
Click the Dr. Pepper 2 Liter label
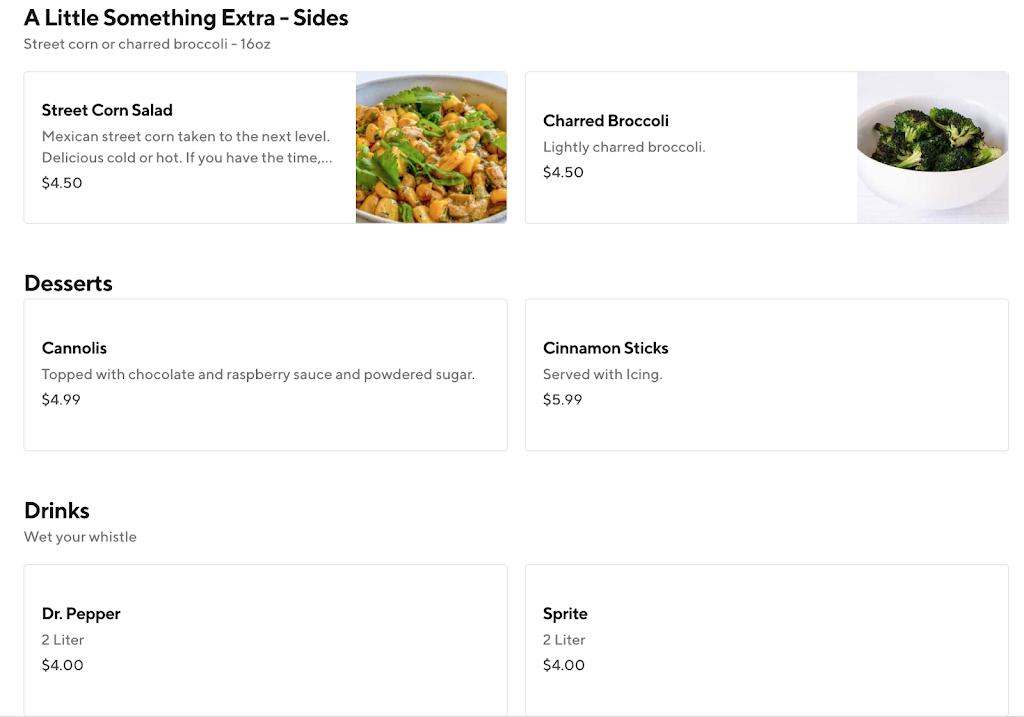[x=63, y=640]
